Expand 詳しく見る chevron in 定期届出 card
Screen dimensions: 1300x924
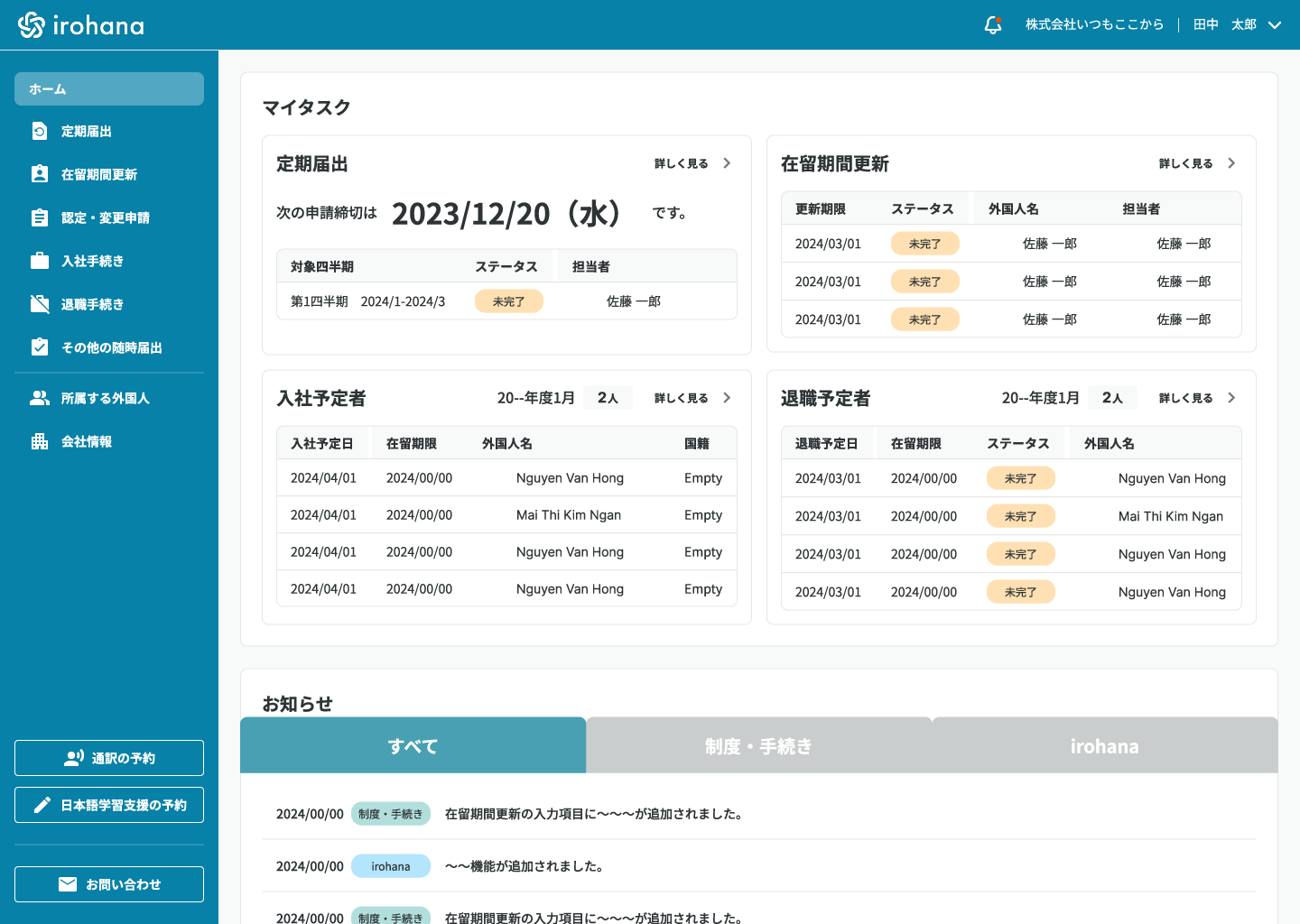point(727,163)
